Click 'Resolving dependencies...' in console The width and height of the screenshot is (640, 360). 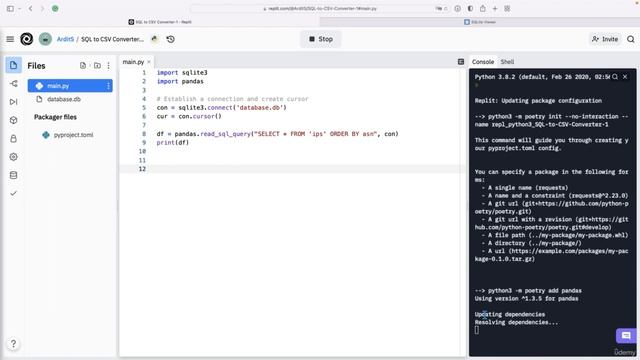click(516, 322)
